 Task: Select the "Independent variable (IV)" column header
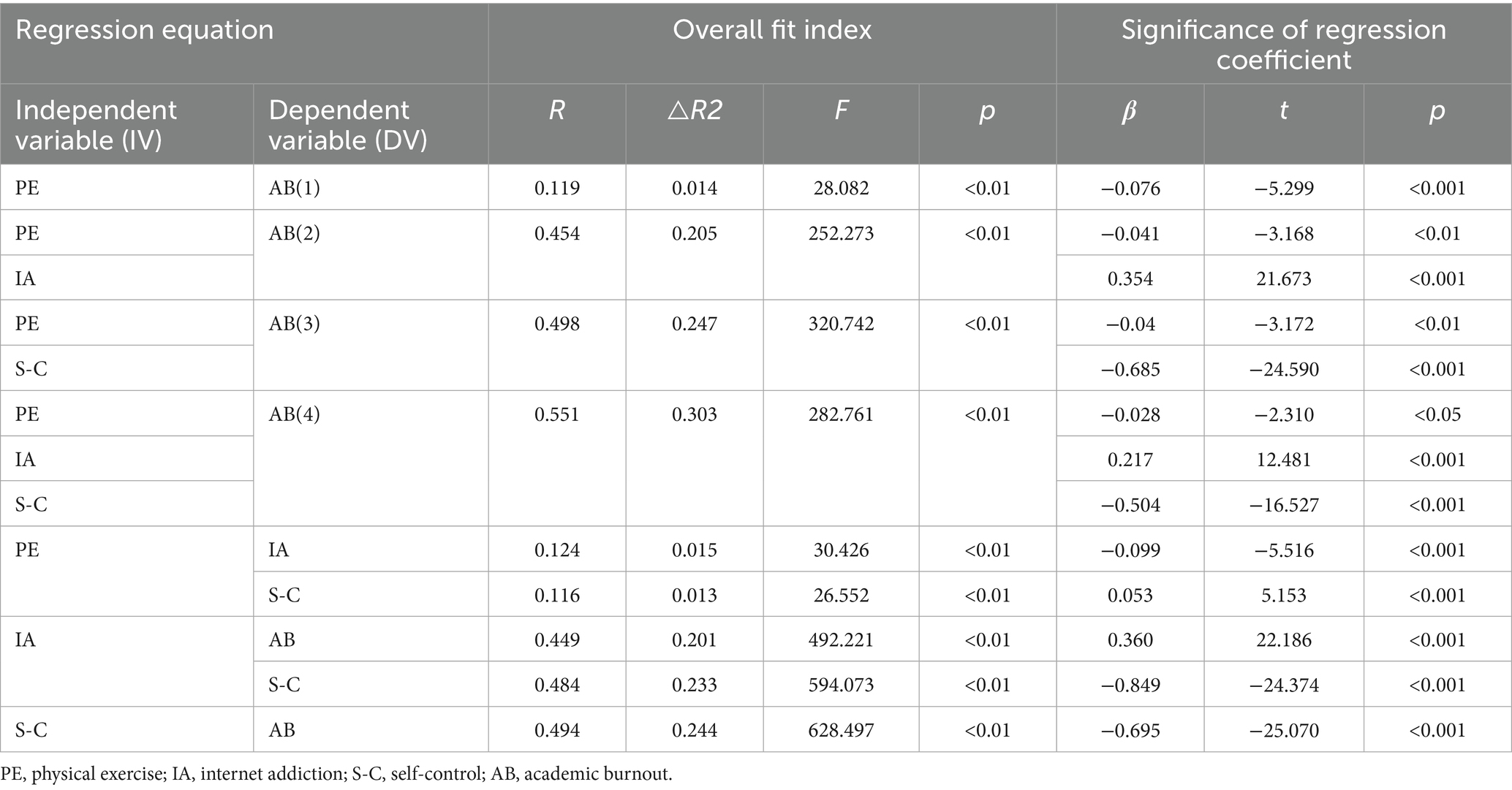(x=96, y=124)
